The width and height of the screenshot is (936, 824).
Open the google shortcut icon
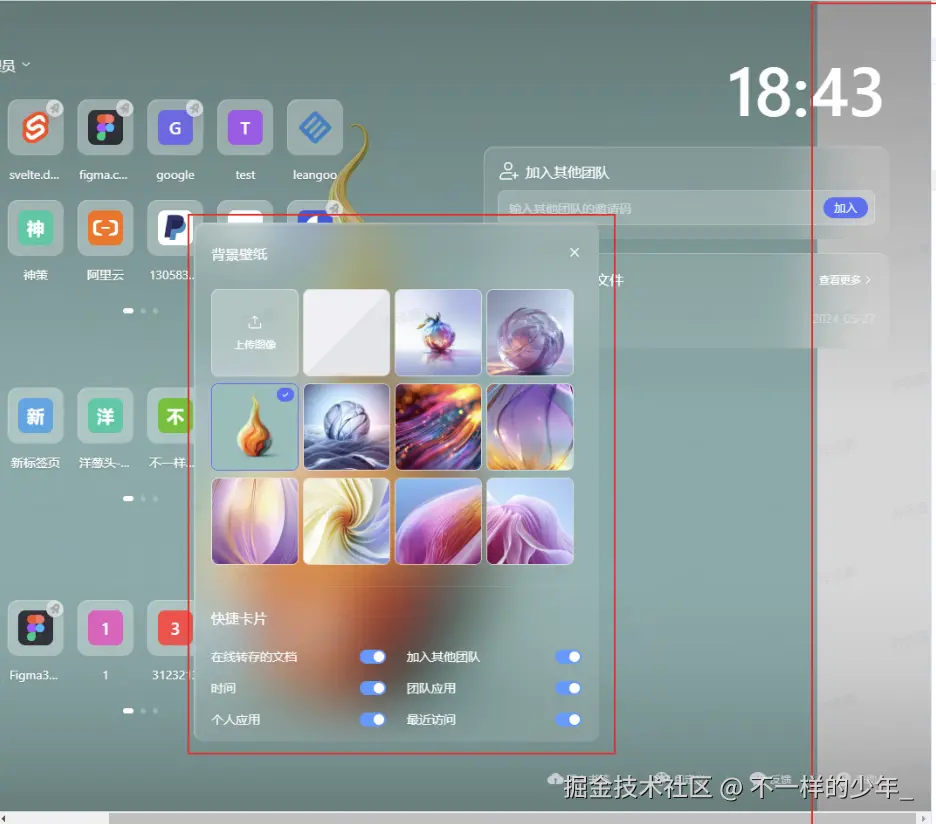[x=175, y=127]
